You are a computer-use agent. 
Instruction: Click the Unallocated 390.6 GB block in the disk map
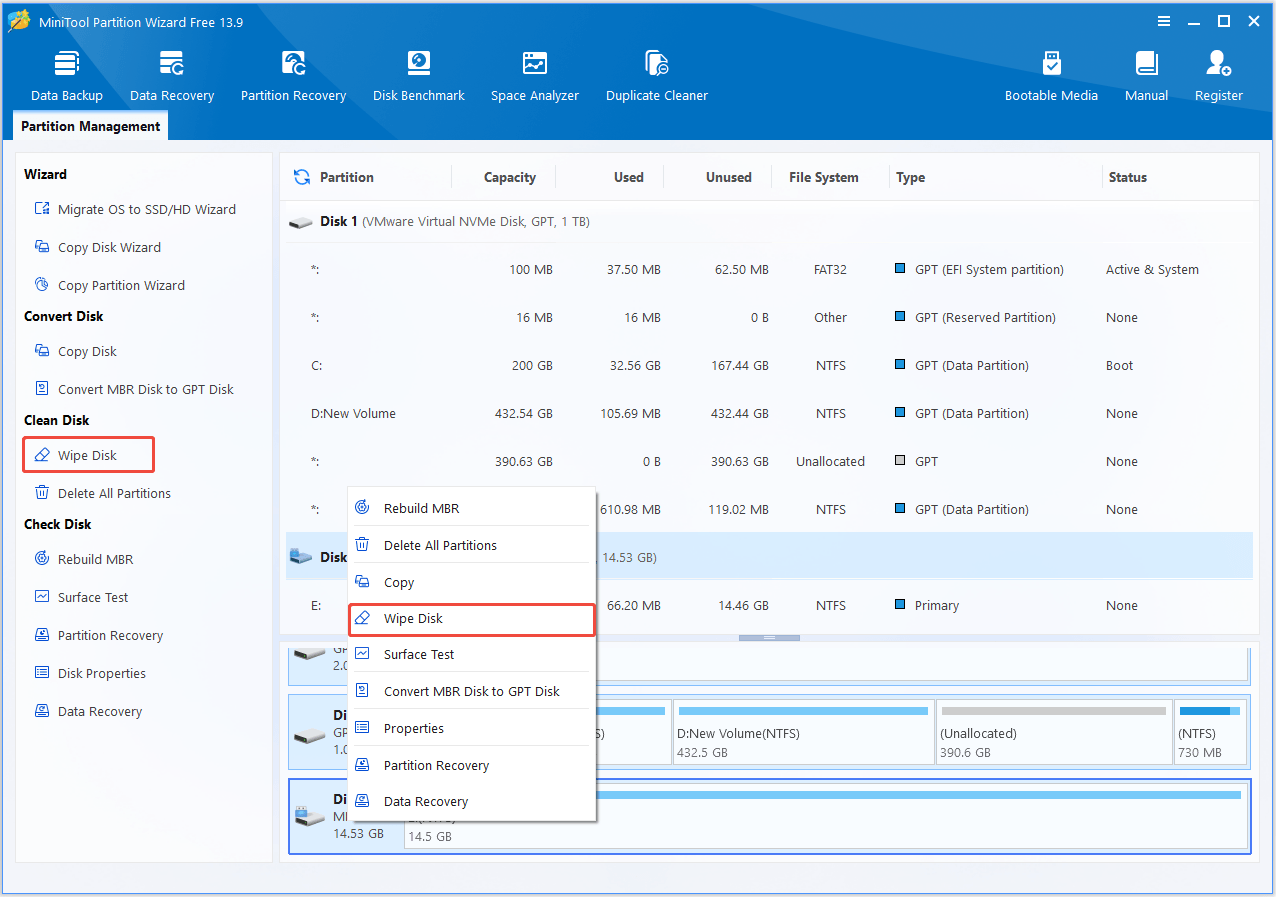tap(1053, 733)
